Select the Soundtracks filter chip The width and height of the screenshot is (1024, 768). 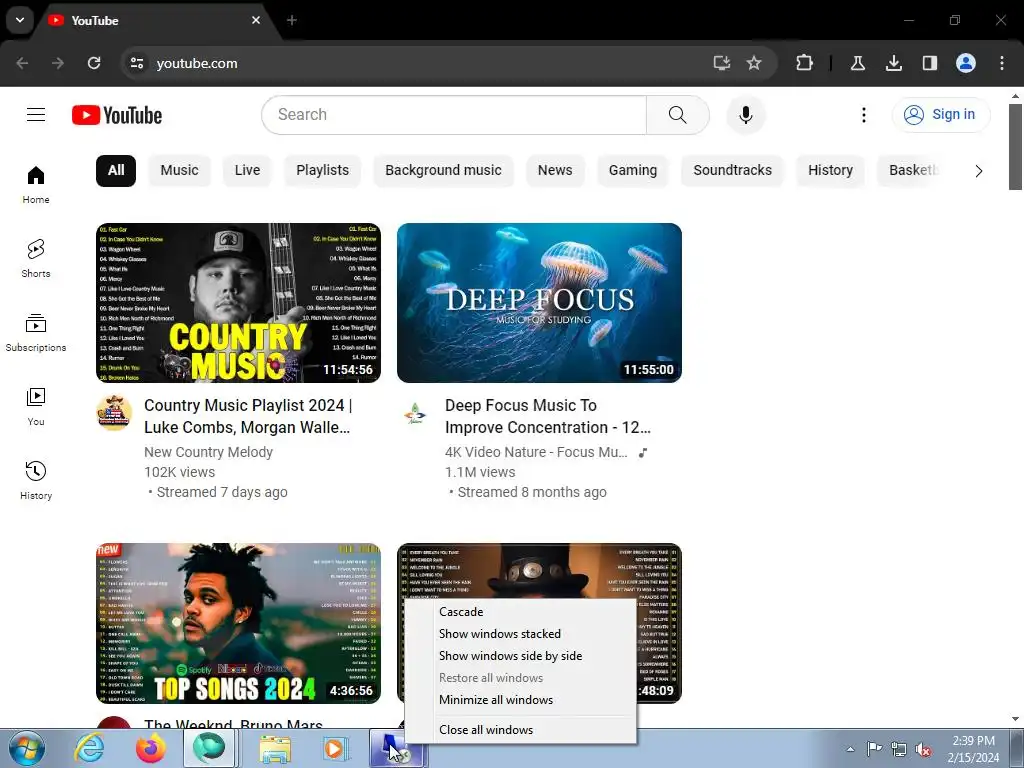(732, 170)
